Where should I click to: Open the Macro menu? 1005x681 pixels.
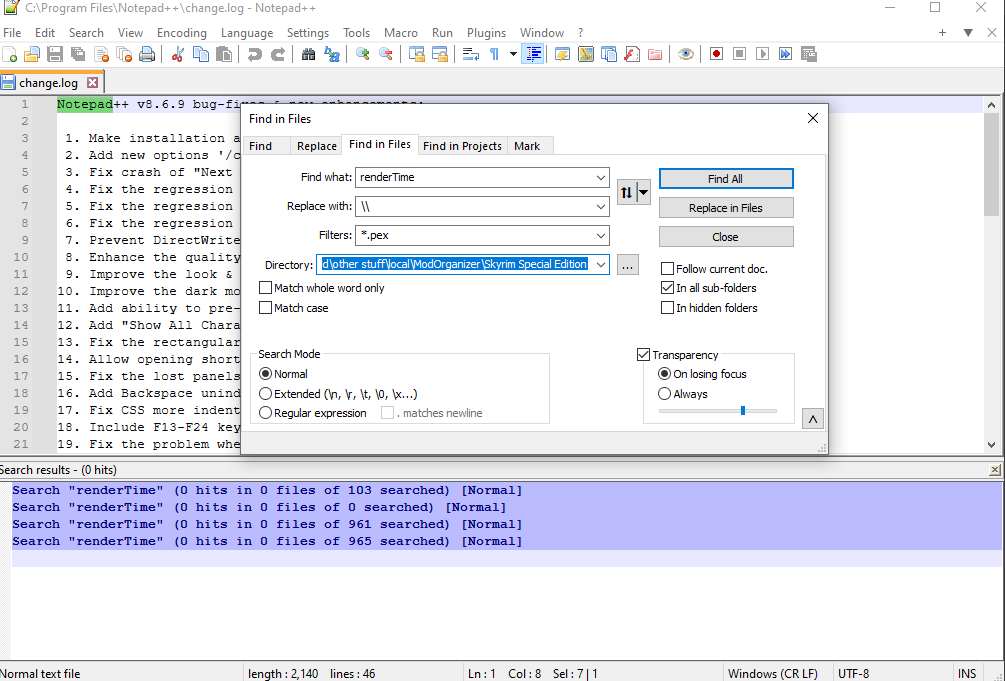(x=401, y=33)
